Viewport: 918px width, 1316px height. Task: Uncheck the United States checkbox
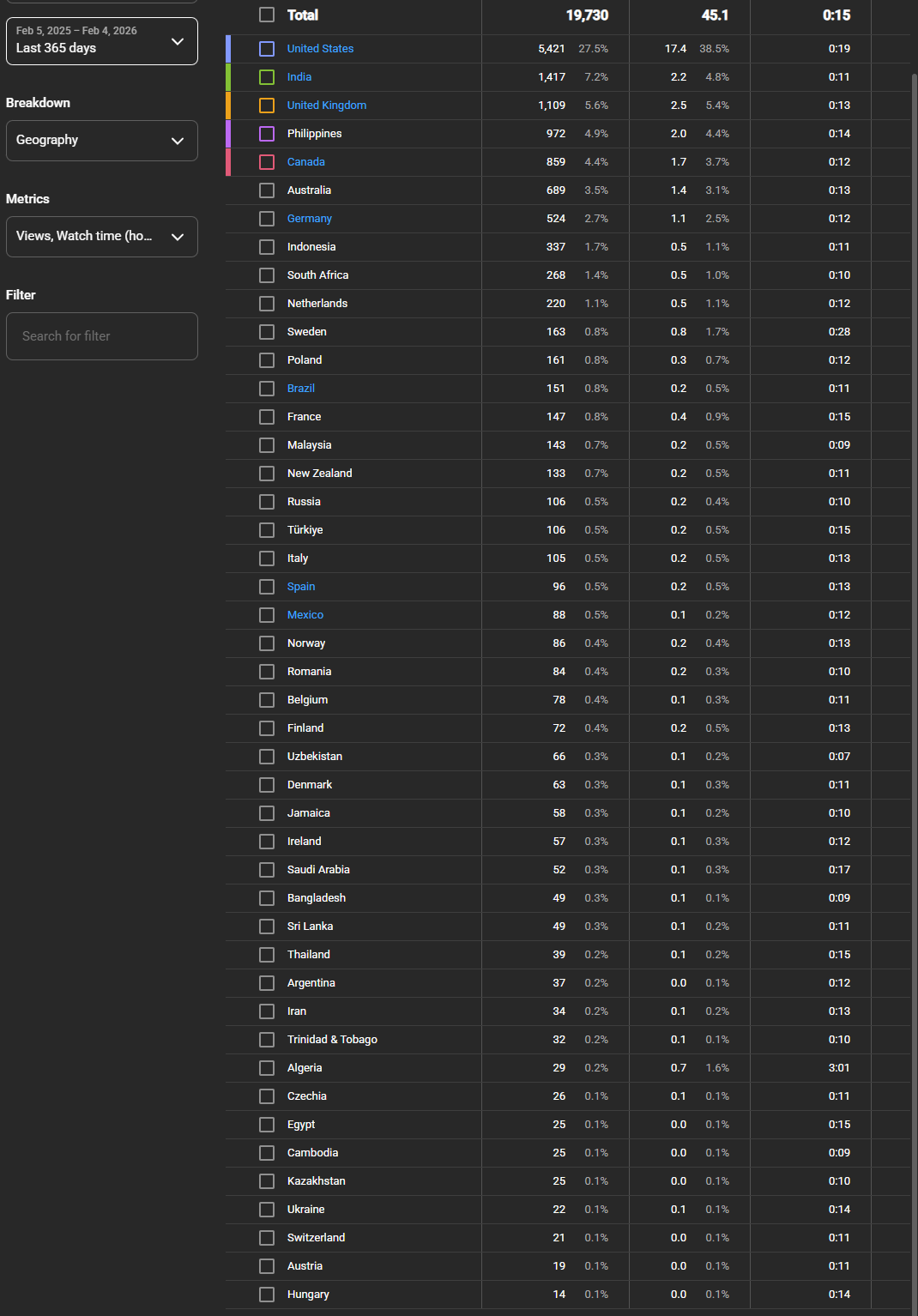click(267, 49)
